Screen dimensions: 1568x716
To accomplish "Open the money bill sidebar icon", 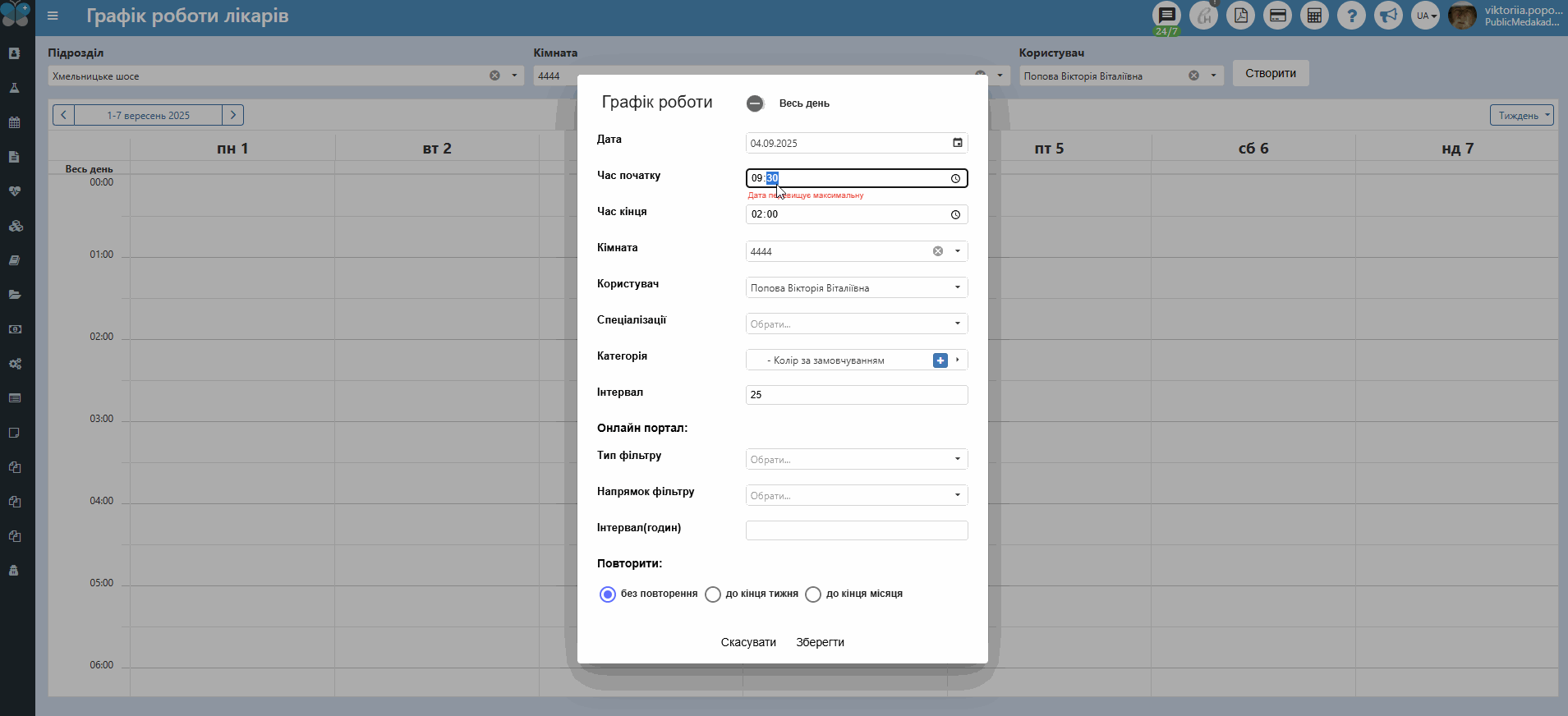I will pyautogui.click(x=14, y=329).
